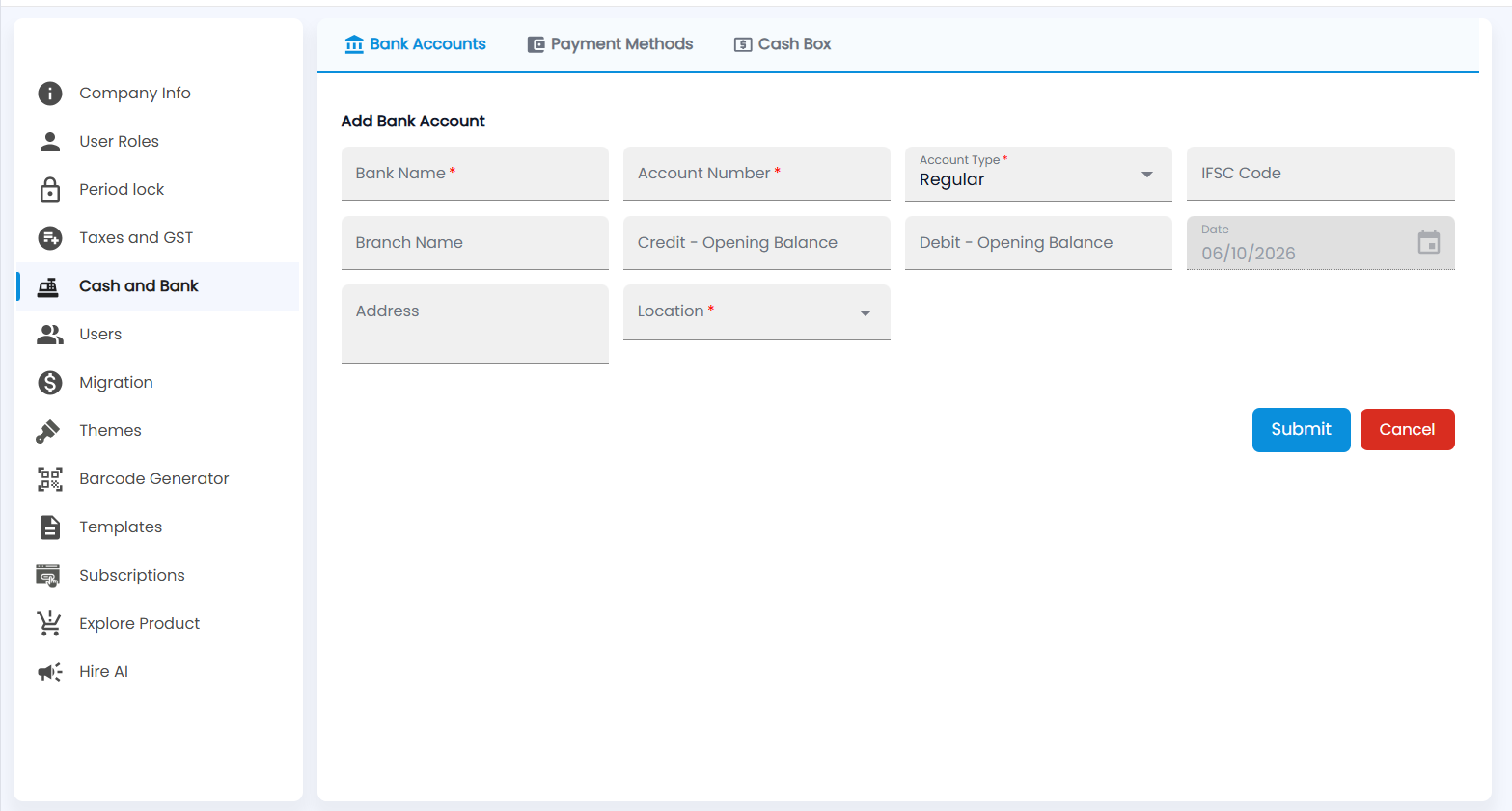This screenshot has height=811, width=1512.
Task: Click the Barcode Generator QR icon
Action: (50, 479)
